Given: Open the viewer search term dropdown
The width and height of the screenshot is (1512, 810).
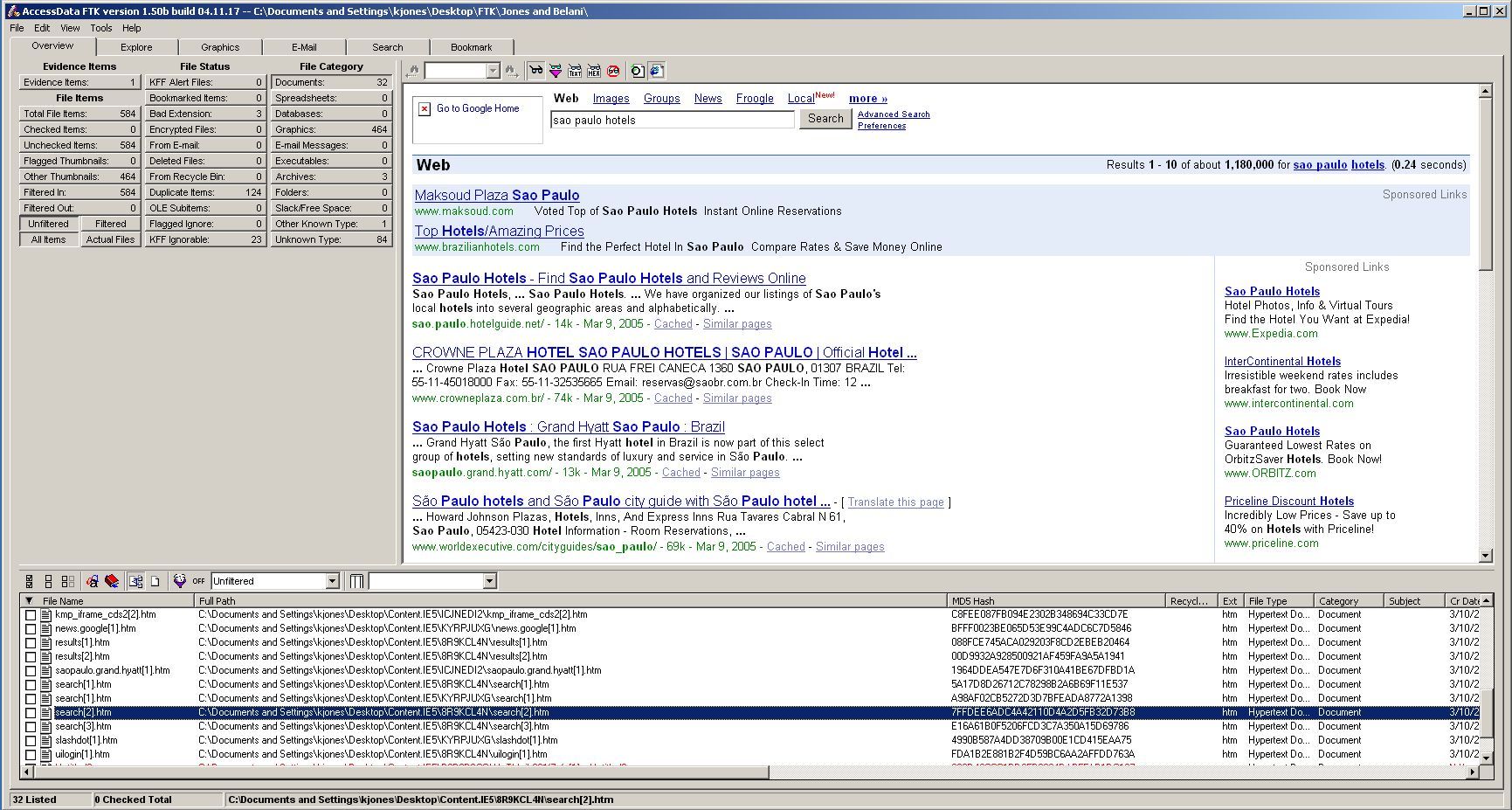Looking at the screenshot, I should pyautogui.click(x=493, y=71).
